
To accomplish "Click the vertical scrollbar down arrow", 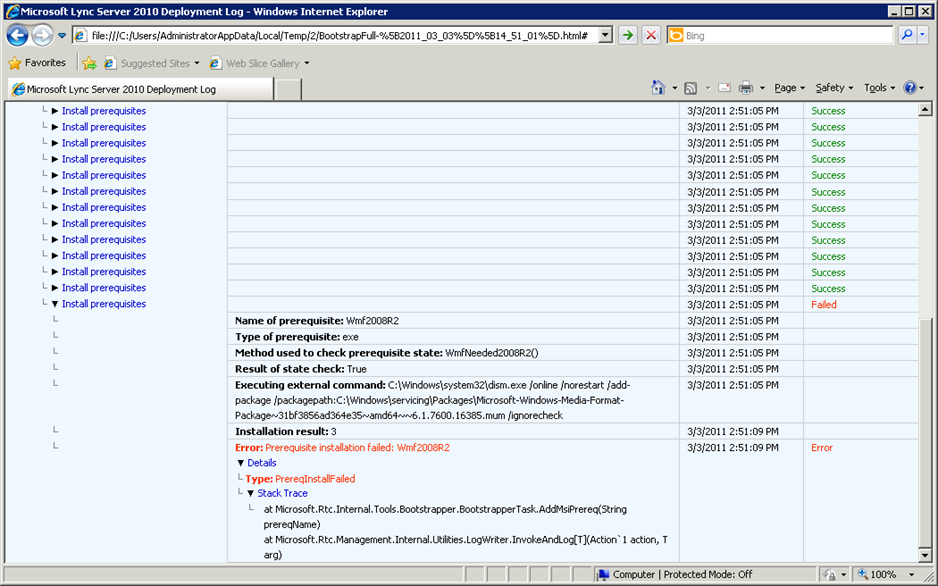I will (x=925, y=556).
